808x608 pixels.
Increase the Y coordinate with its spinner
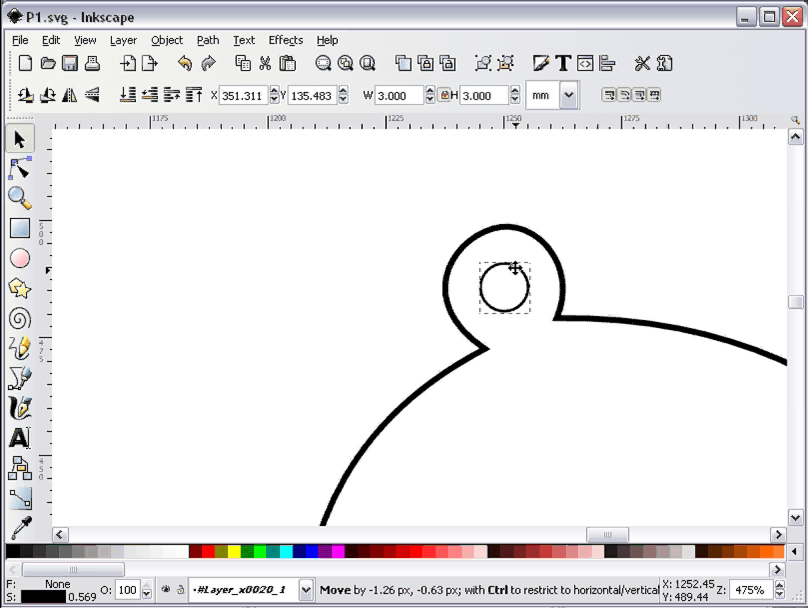pyautogui.click(x=342, y=90)
